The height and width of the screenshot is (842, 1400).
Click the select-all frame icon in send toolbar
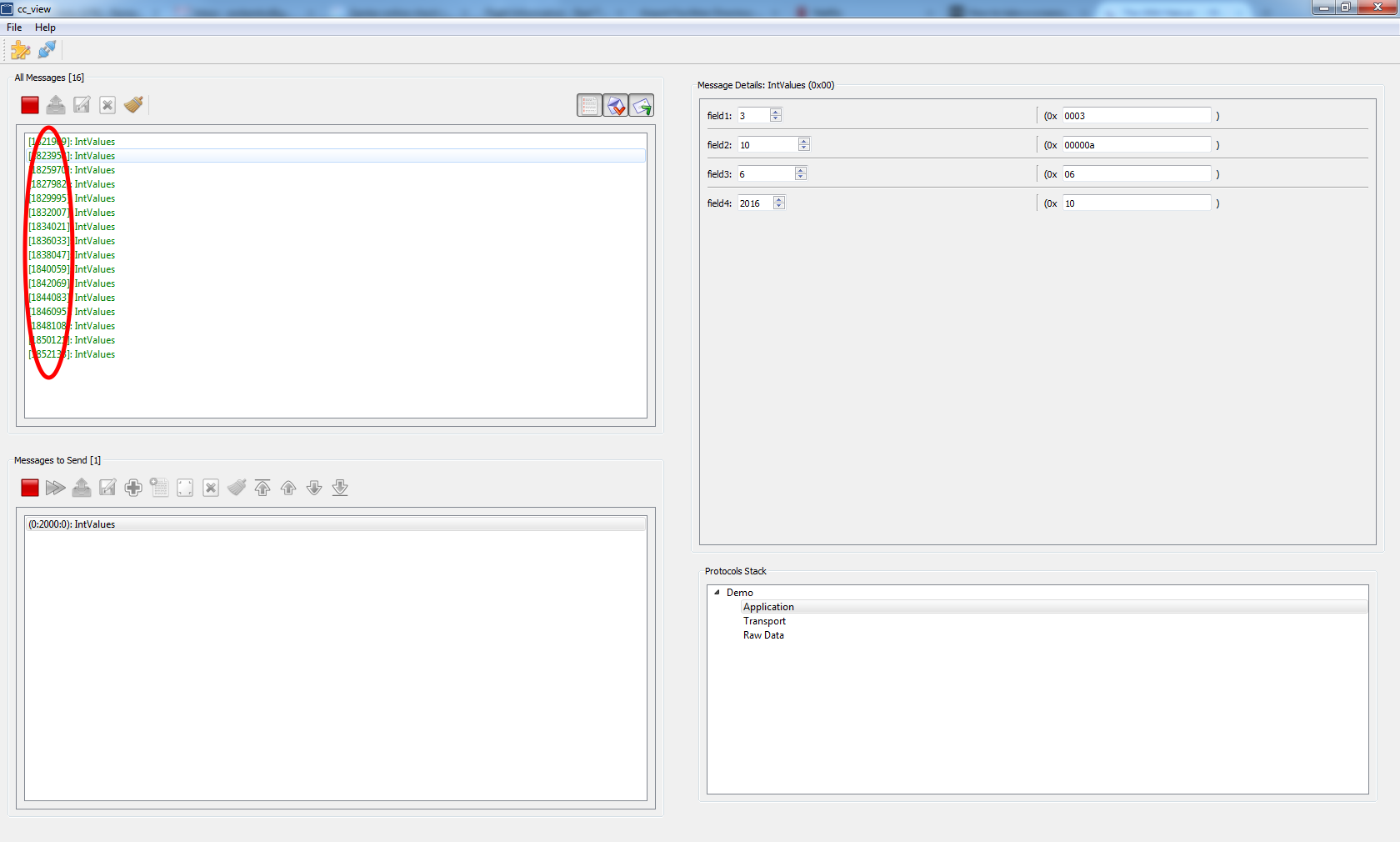(185, 488)
